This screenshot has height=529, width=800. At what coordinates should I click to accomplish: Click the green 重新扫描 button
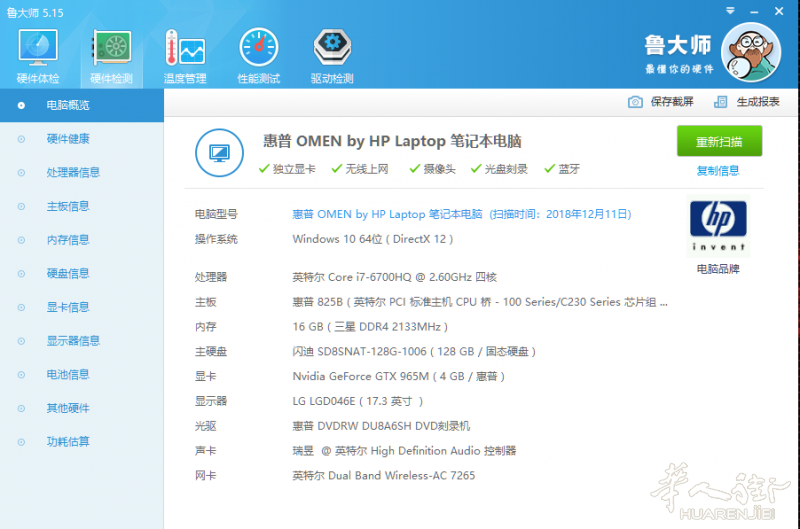coord(719,141)
